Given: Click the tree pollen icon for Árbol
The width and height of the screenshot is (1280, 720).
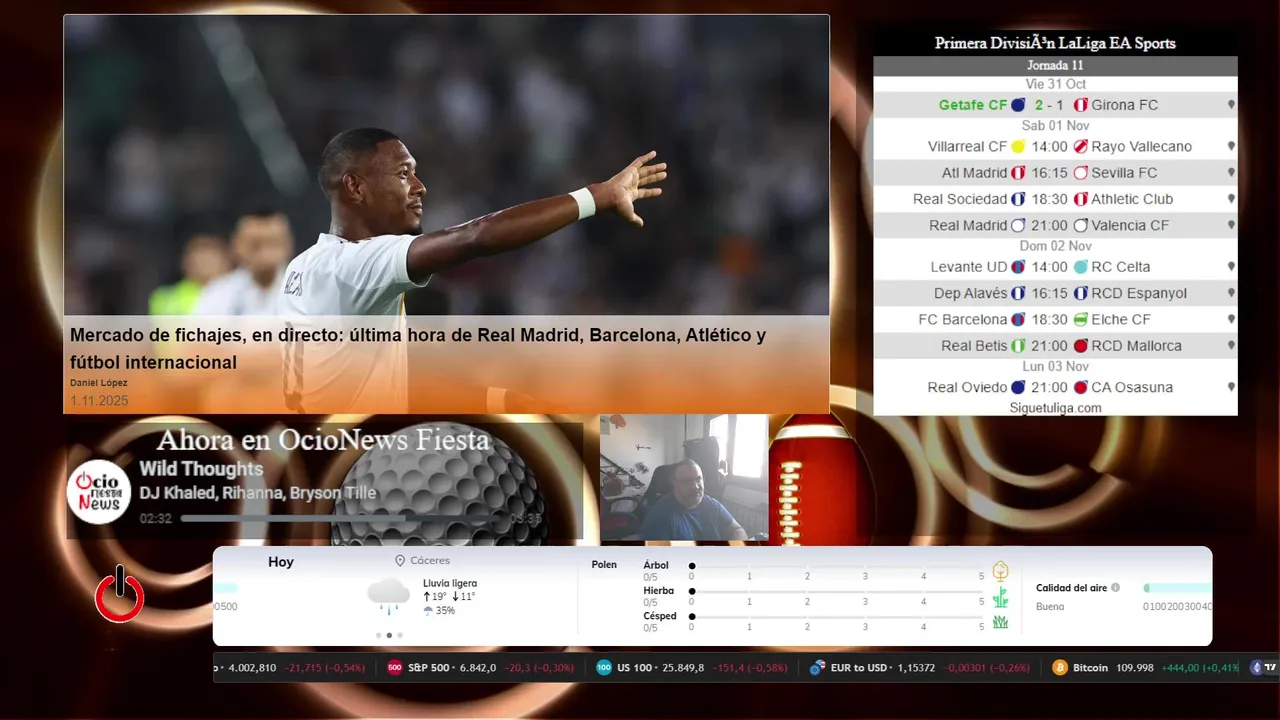Looking at the screenshot, I should point(1000,571).
